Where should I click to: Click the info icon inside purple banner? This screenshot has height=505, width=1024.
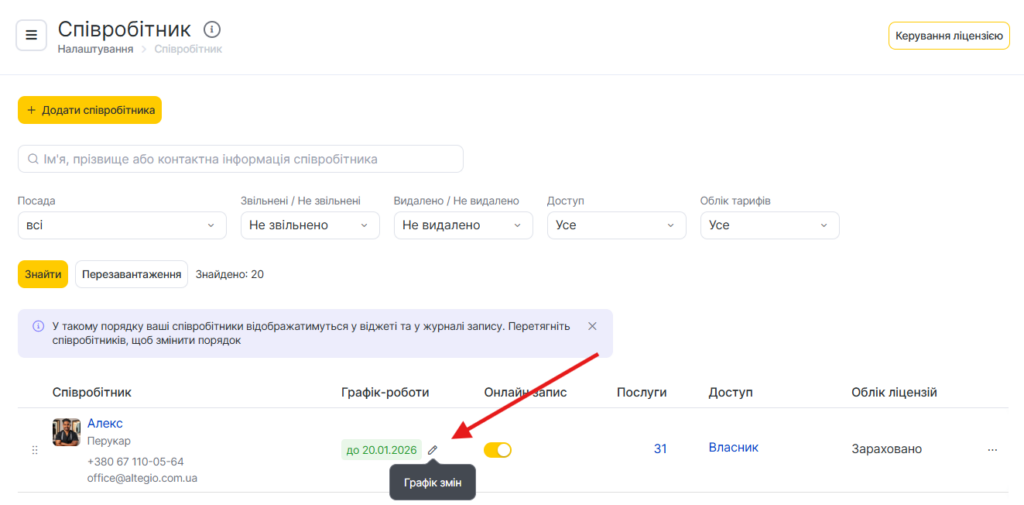(38, 326)
